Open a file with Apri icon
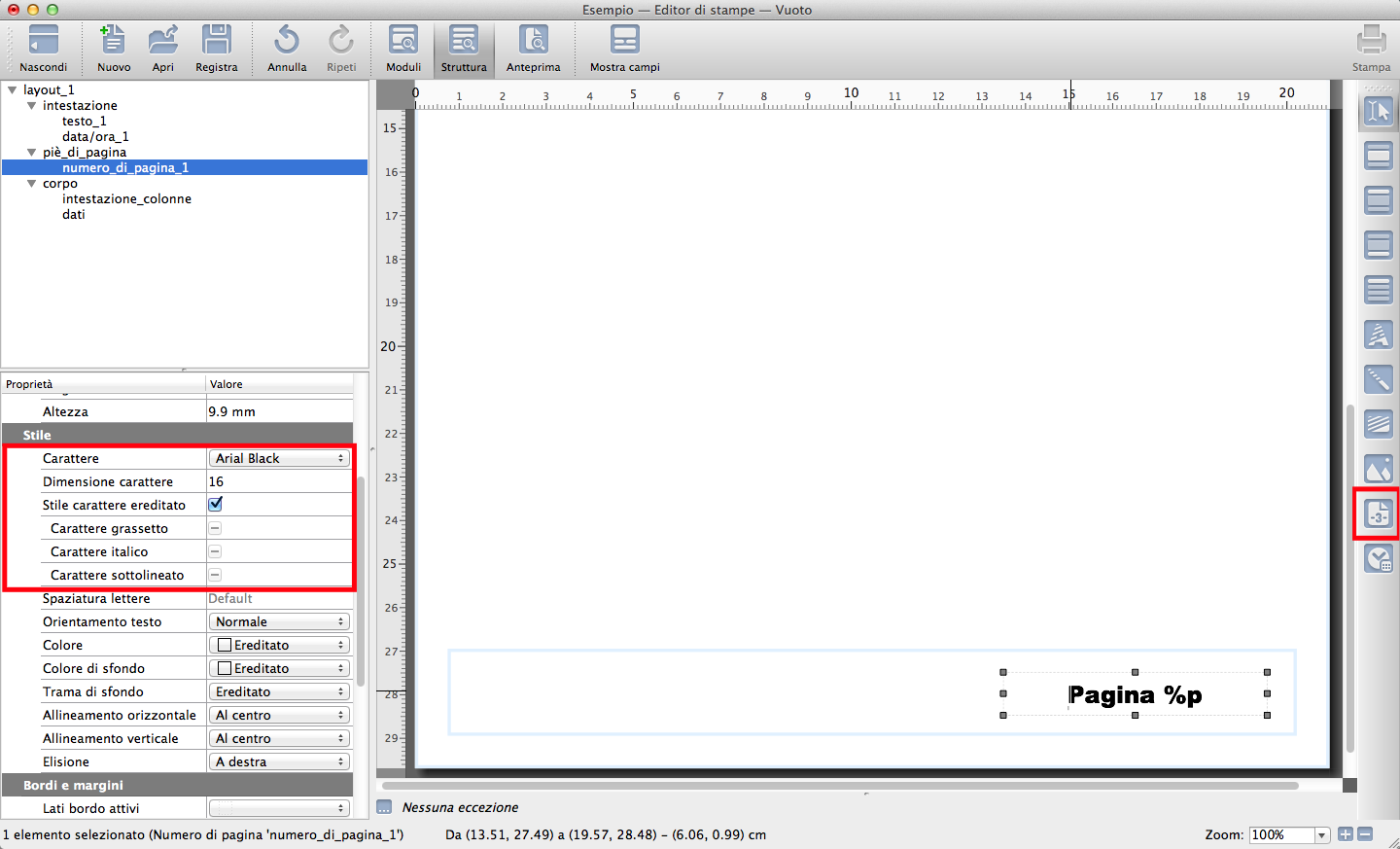This screenshot has height=849, width=1400. point(162,41)
